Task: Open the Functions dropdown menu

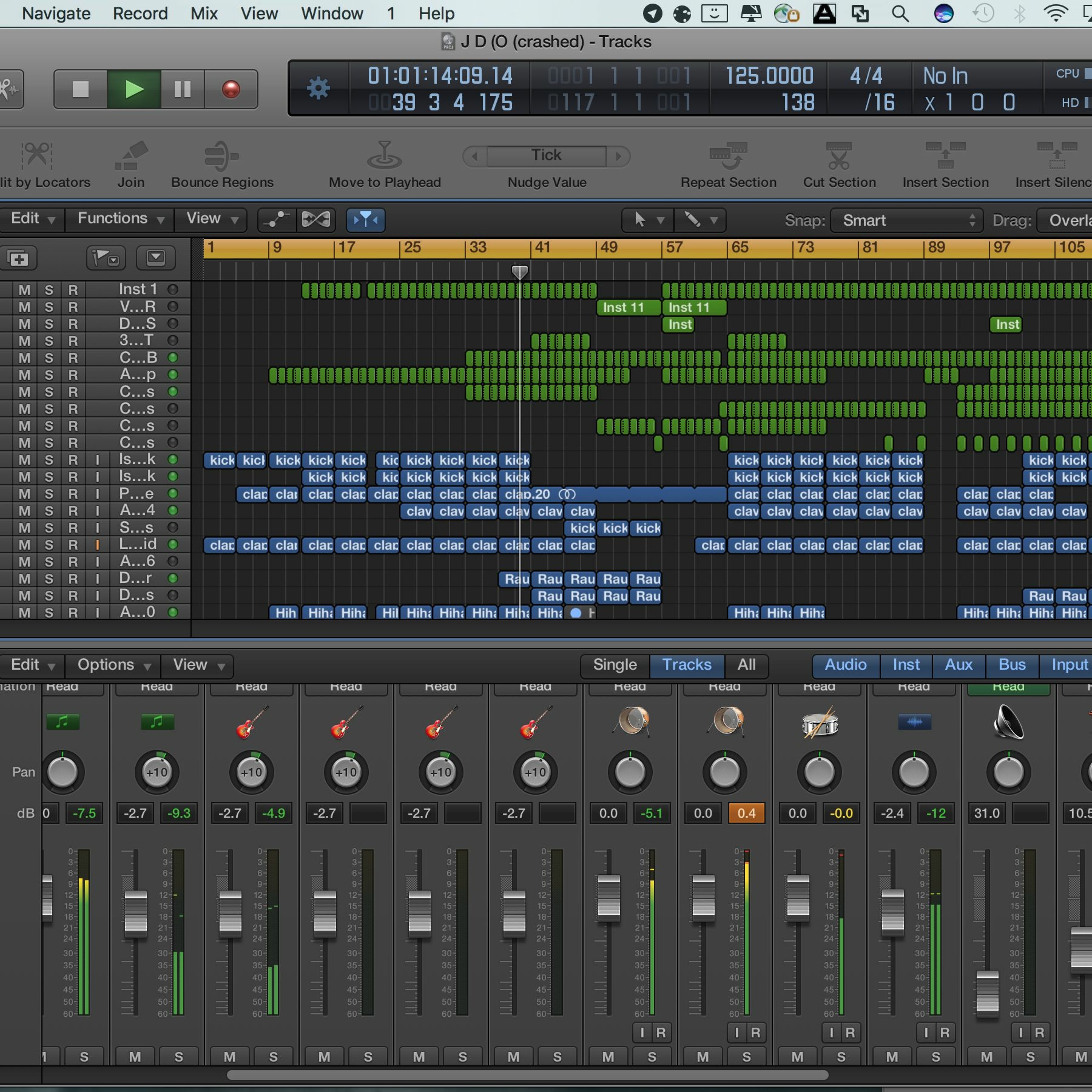Action: coord(120,219)
